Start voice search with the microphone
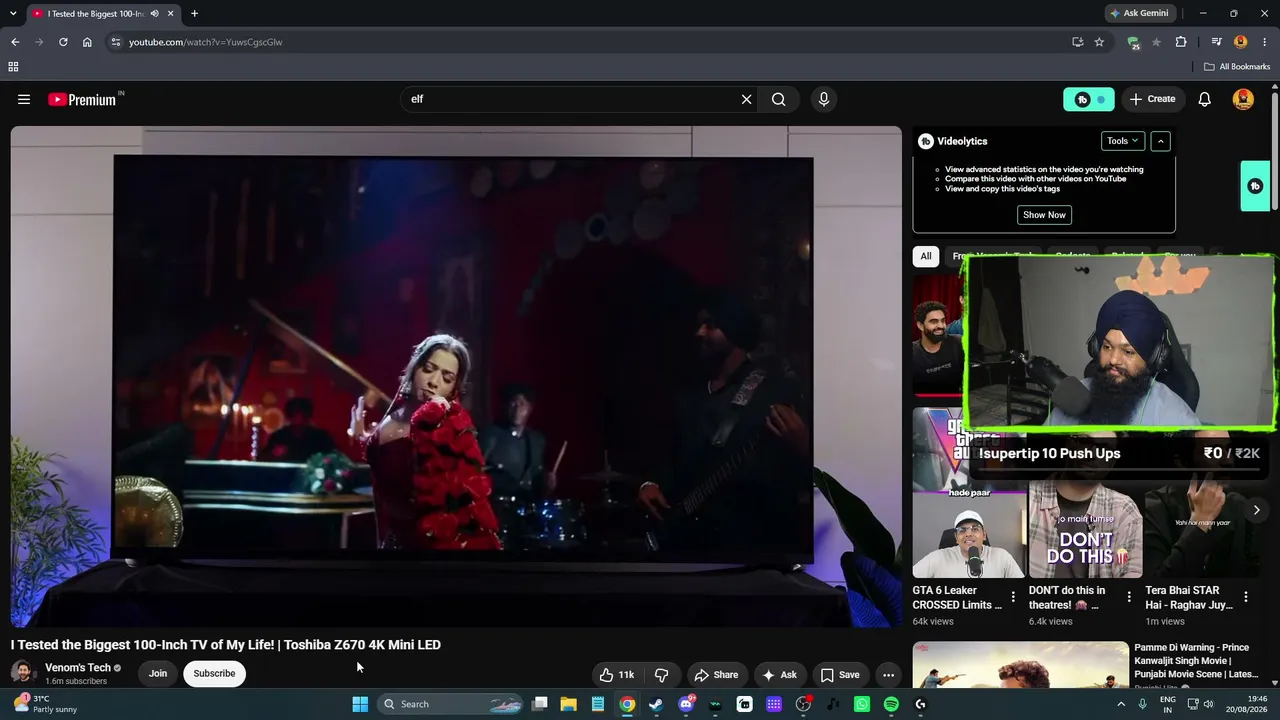This screenshot has width=1280, height=720. point(824,99)
